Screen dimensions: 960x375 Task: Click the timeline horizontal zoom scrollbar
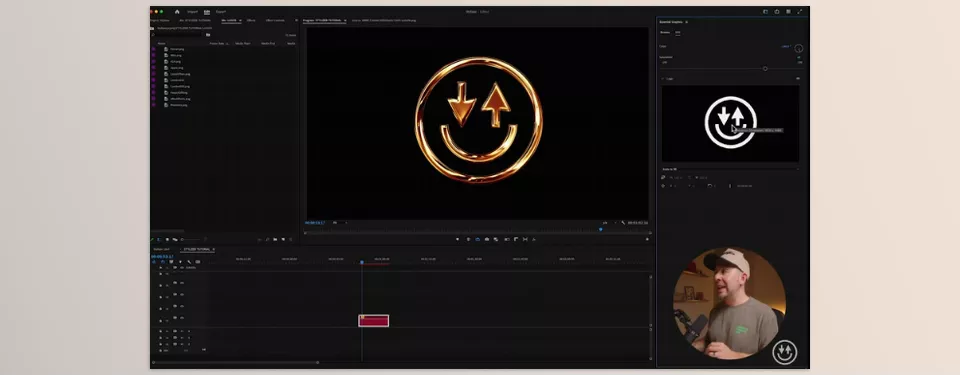(235, 362)
